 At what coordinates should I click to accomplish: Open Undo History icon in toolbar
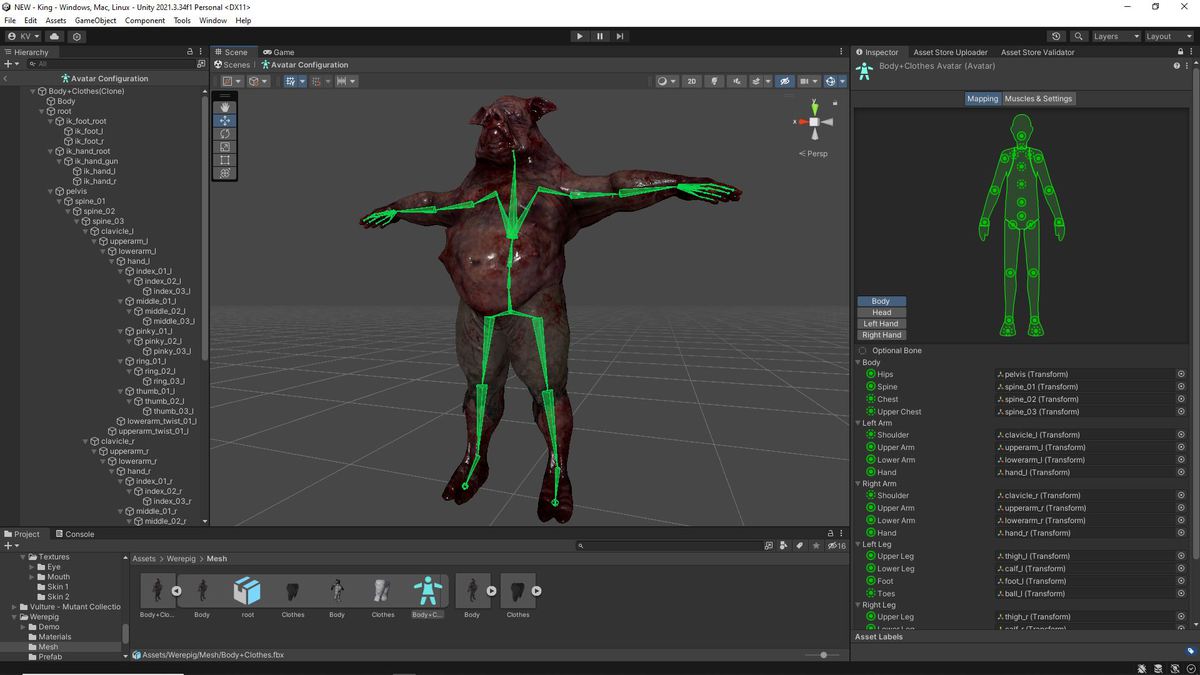(x=1056, y=36)
